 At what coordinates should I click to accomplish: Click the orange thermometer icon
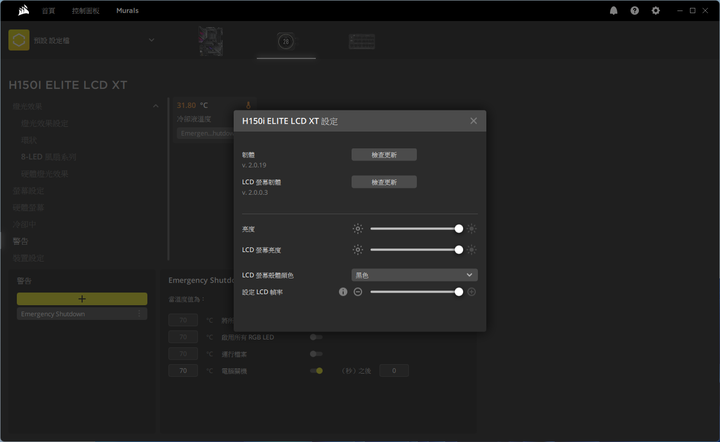(248, 105)
